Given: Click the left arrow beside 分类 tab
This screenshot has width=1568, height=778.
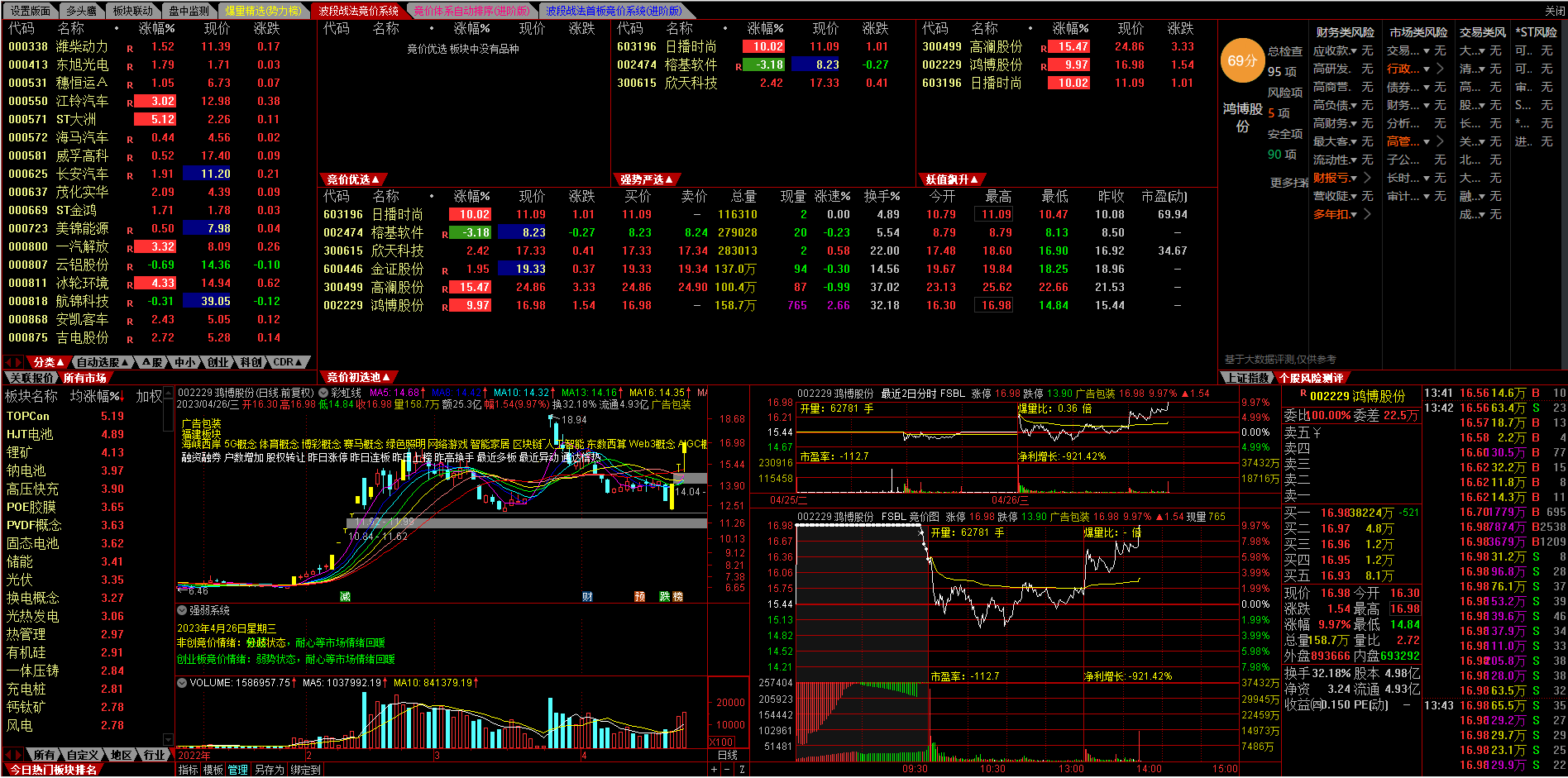Looking at the screenshot, I should [x=8, y=362].
